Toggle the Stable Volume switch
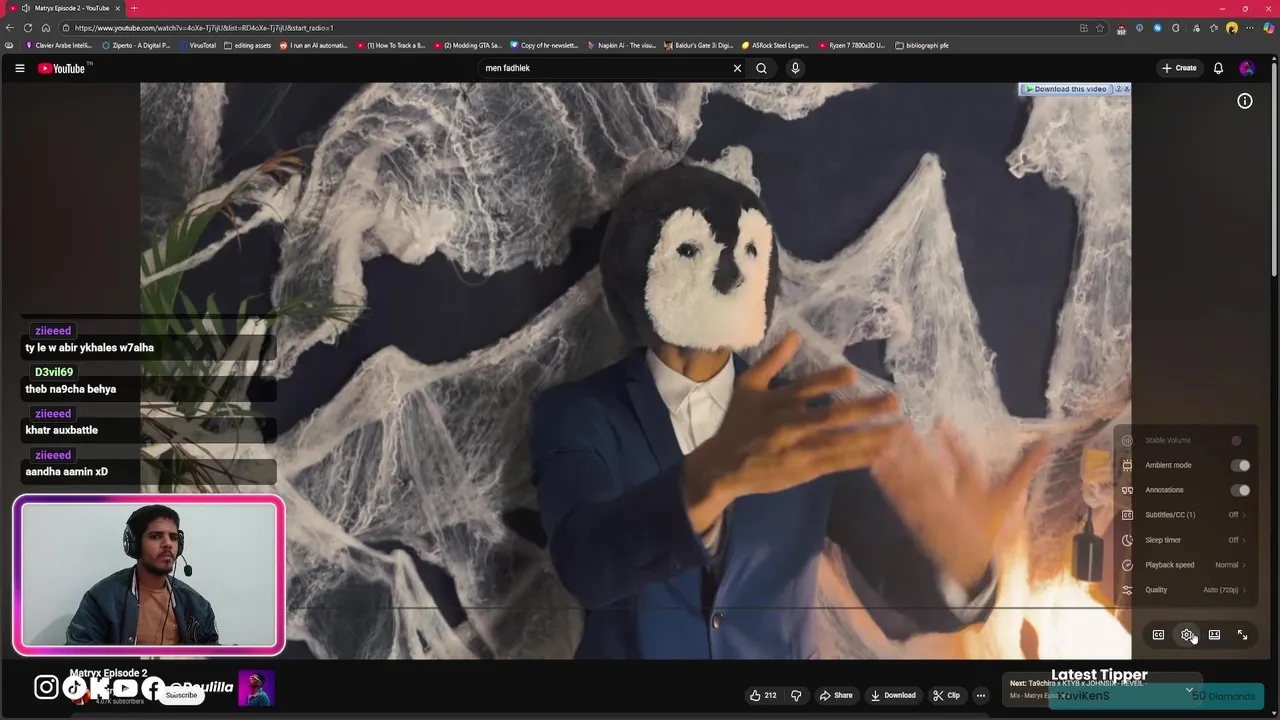 1237,440
